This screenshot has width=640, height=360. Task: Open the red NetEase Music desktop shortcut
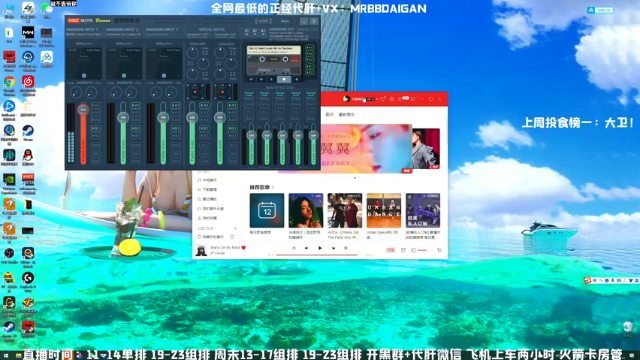click(28, 82)
